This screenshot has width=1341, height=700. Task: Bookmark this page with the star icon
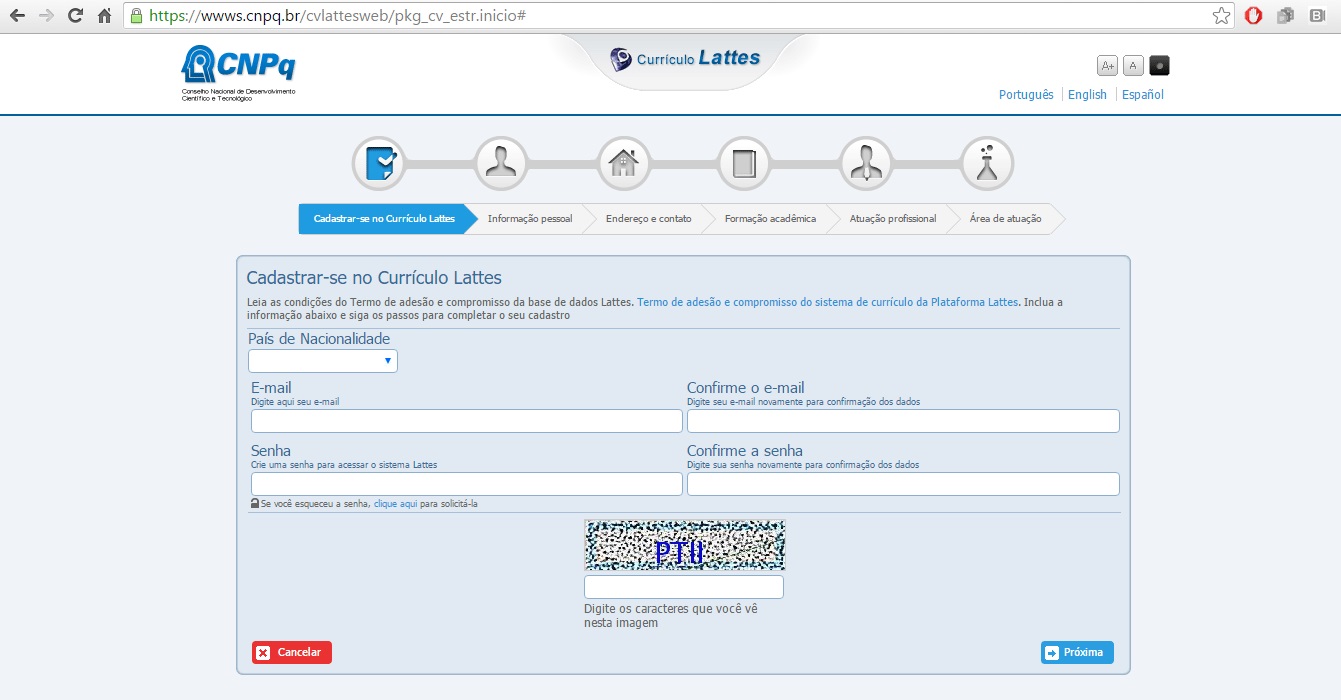[1221, 16]
